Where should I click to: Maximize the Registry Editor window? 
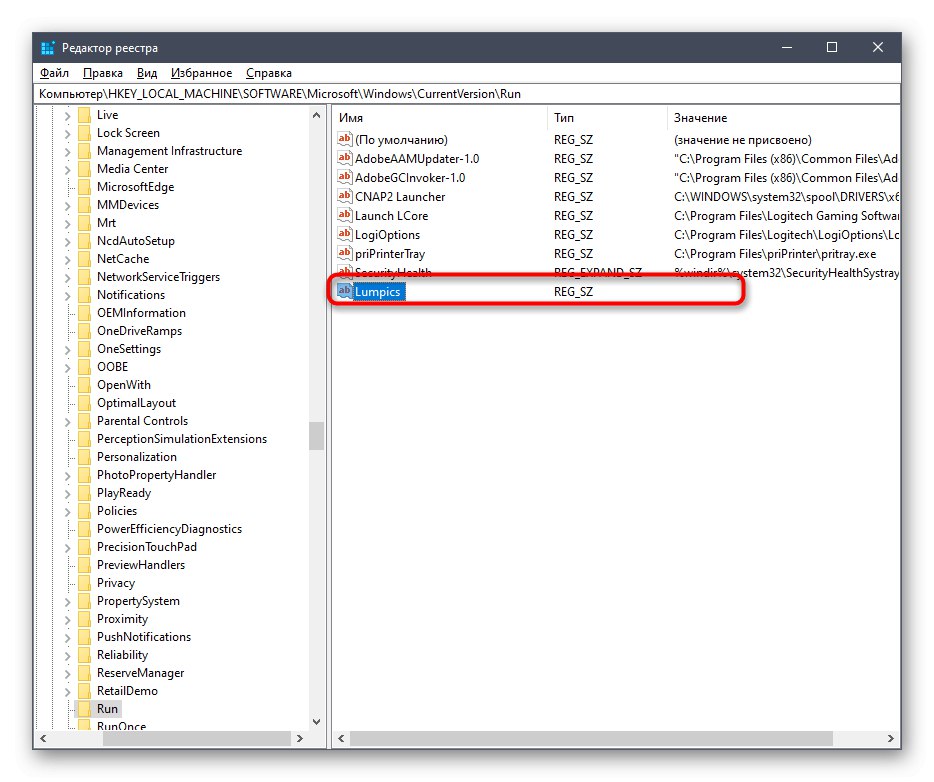tap(832, 47)
